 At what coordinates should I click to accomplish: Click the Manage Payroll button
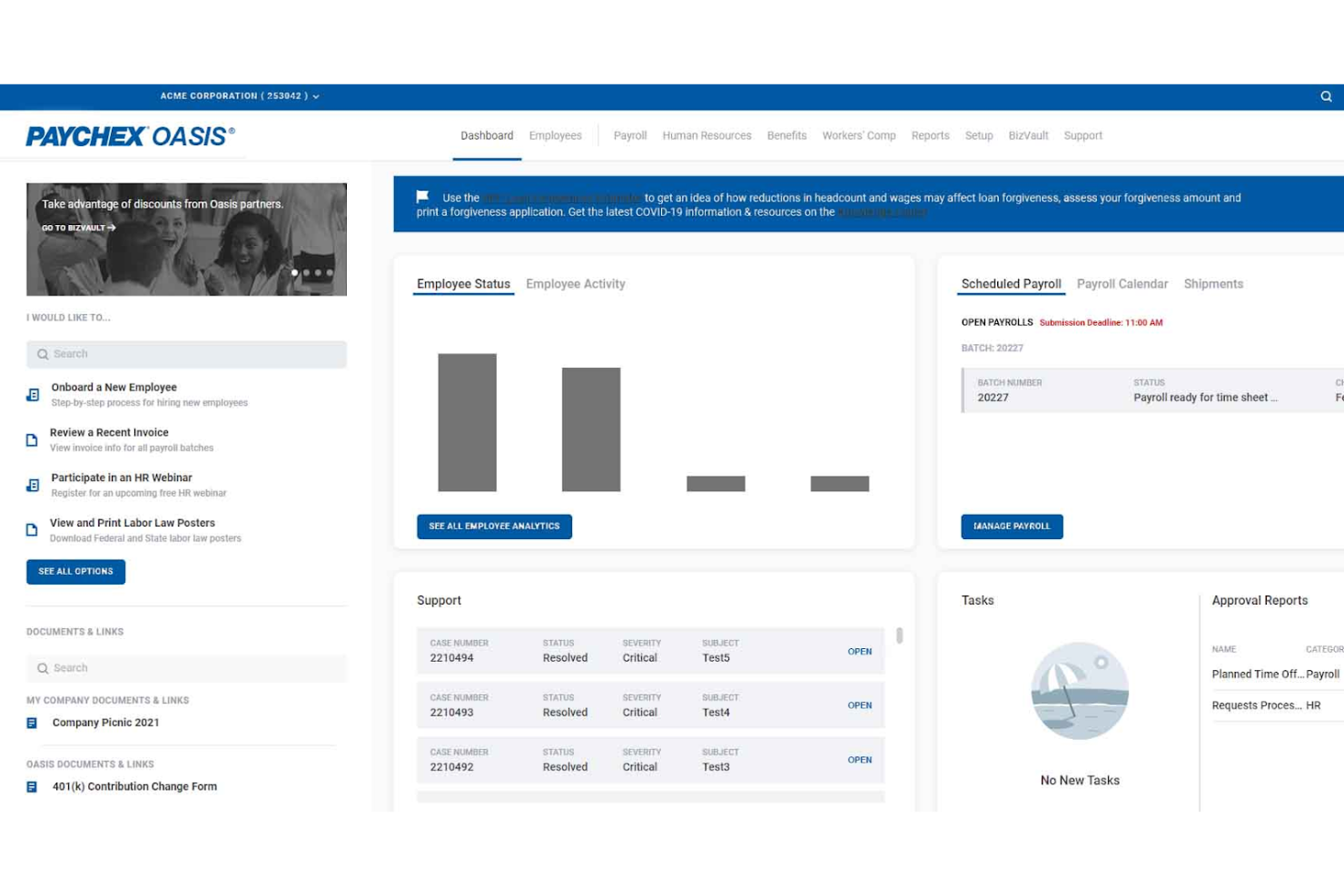[x=1012, y=527]
